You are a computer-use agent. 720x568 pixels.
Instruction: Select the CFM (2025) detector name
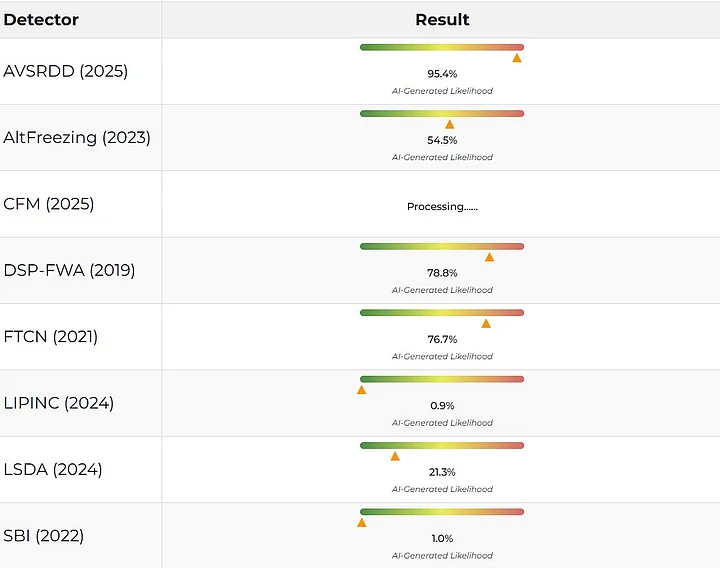[x=49, y=204]
